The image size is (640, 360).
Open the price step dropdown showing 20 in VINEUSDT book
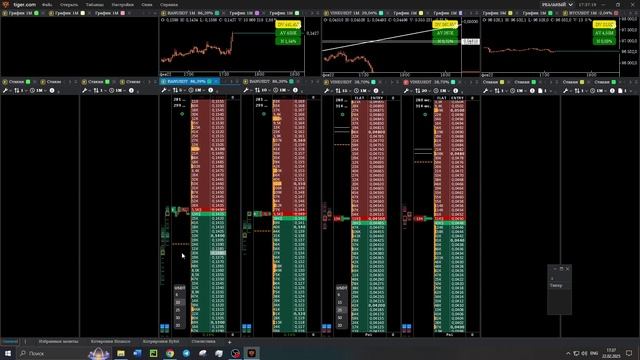[422, 90]
